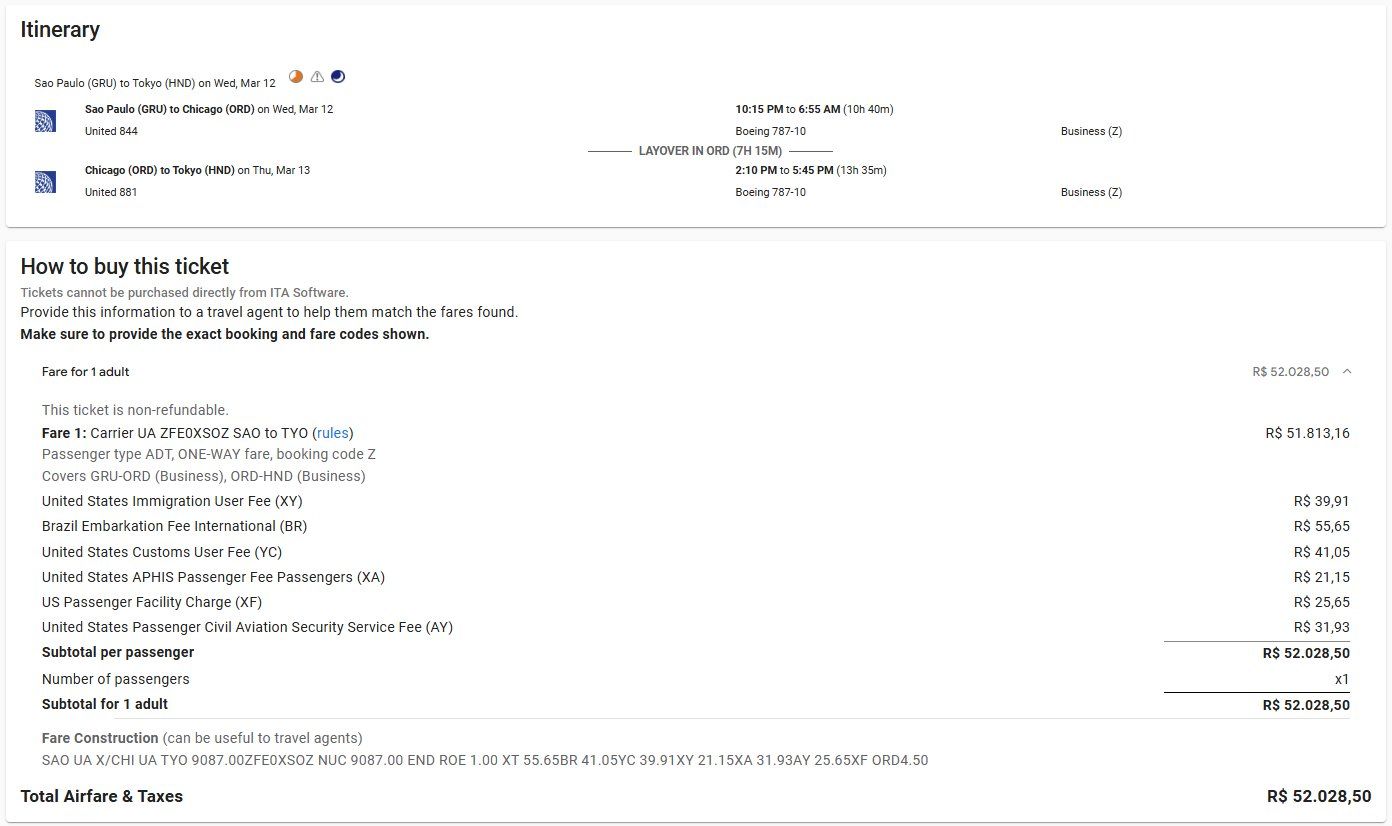1392x826 pixels.
Task: Open the fare rules link
Action: (334, 433)
